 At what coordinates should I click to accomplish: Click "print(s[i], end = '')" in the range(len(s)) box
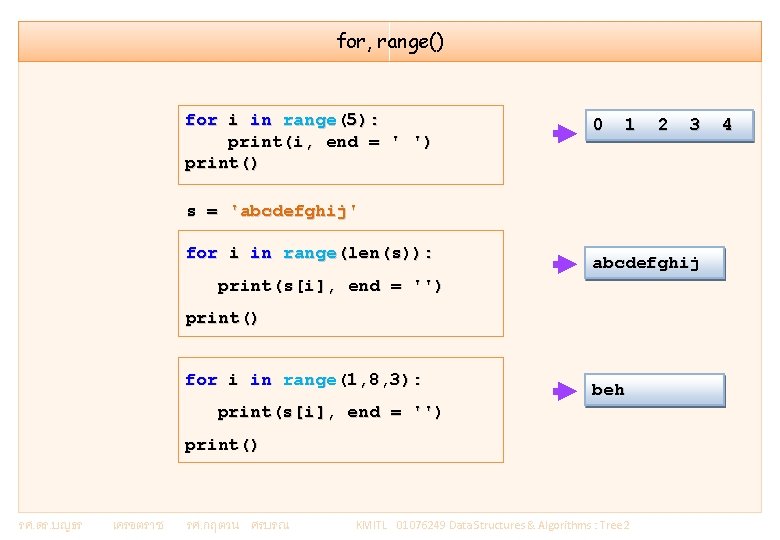click(x=329, y=286)
